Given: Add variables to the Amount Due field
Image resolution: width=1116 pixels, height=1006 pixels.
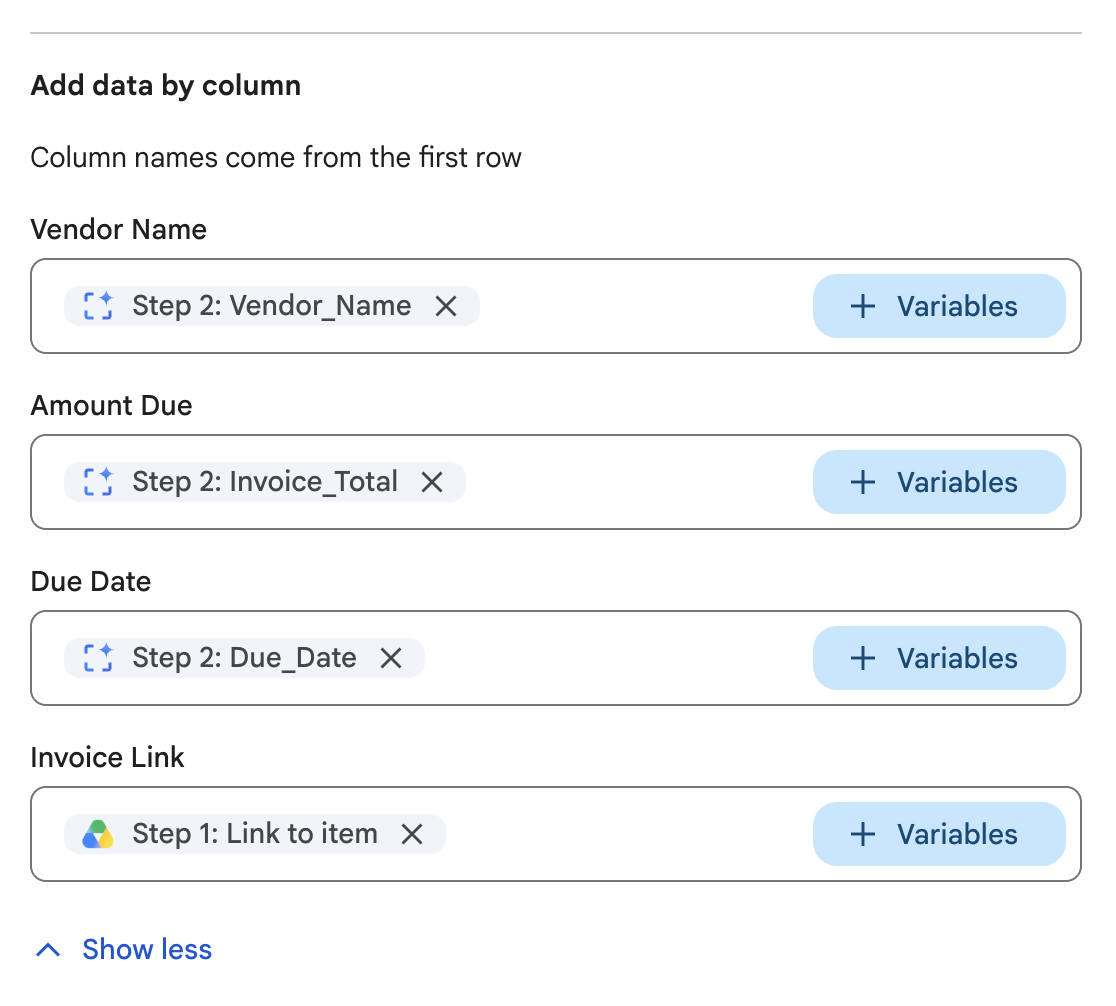Looking at the screenshot, I should click(x=939, y=482).
